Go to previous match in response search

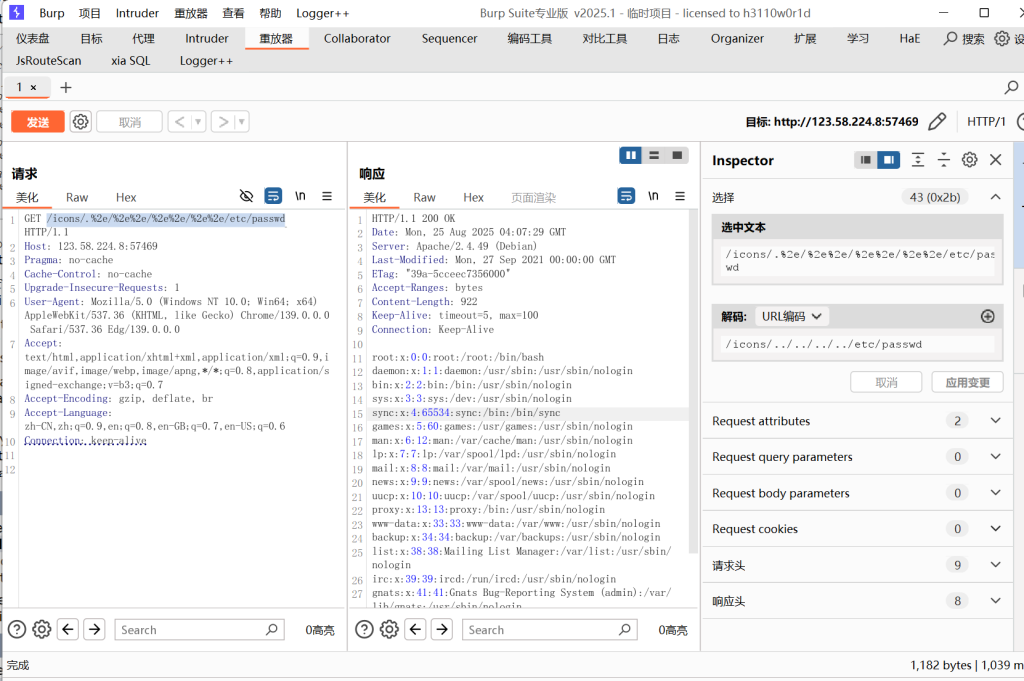(x=415, y=629)
